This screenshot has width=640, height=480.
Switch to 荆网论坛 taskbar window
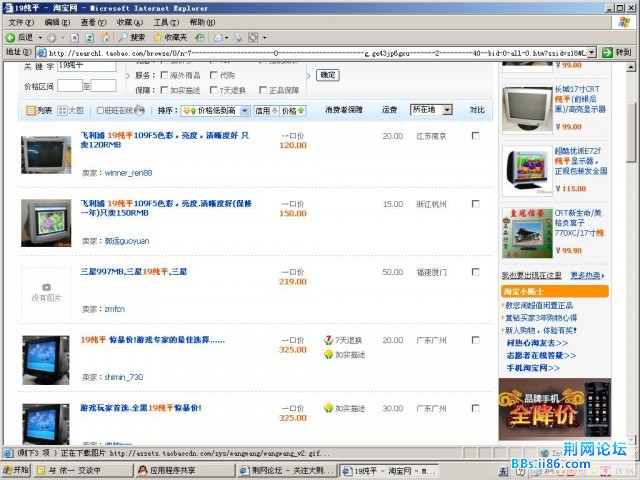pos(288,470)
